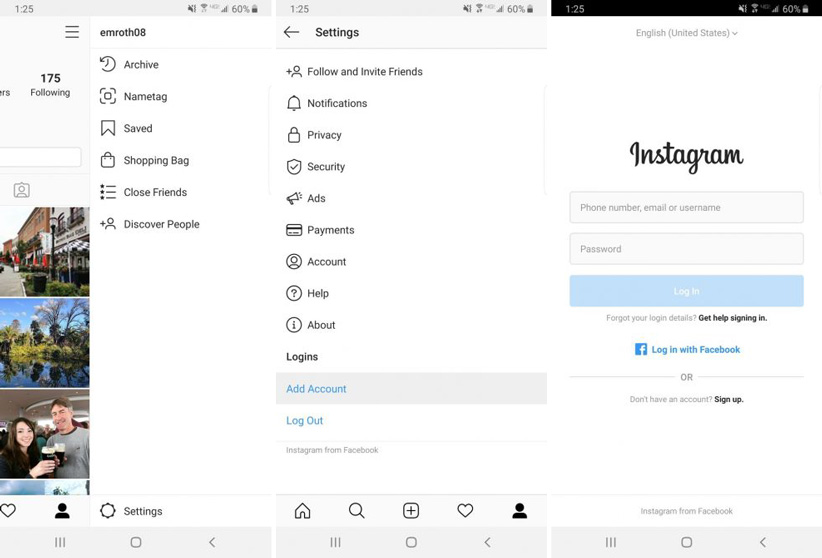
Task: Open the couple with beers photo thumbnail
Action: pos(45,434)
